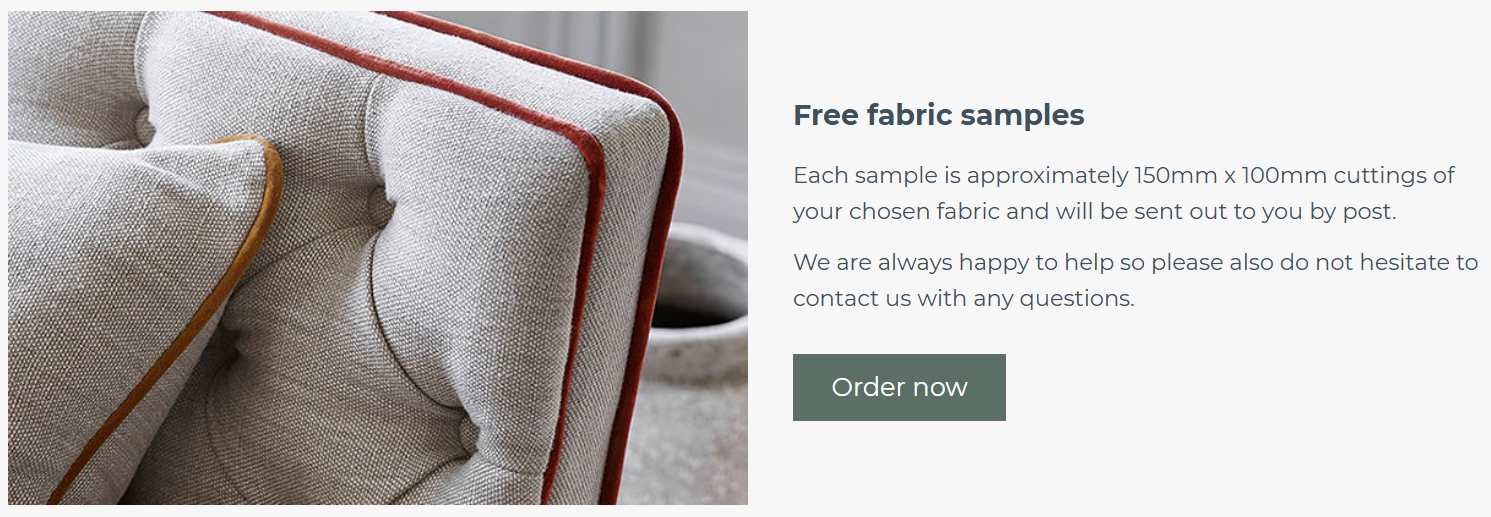Click the word "Free" in the heading
This screenshot has width=1491, height=517.
(826, 115)
